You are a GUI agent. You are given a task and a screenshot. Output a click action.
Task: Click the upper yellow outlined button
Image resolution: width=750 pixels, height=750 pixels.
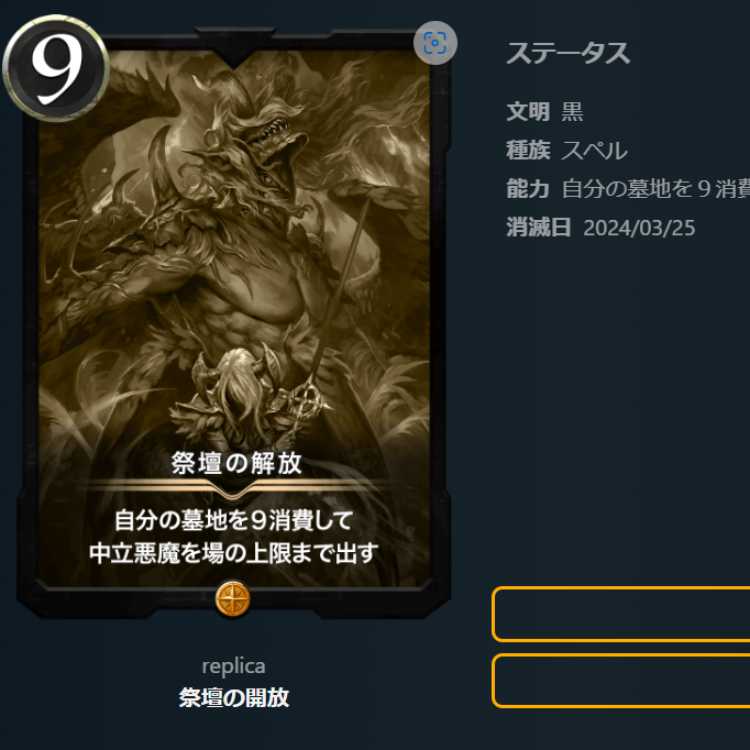[621, 614]
